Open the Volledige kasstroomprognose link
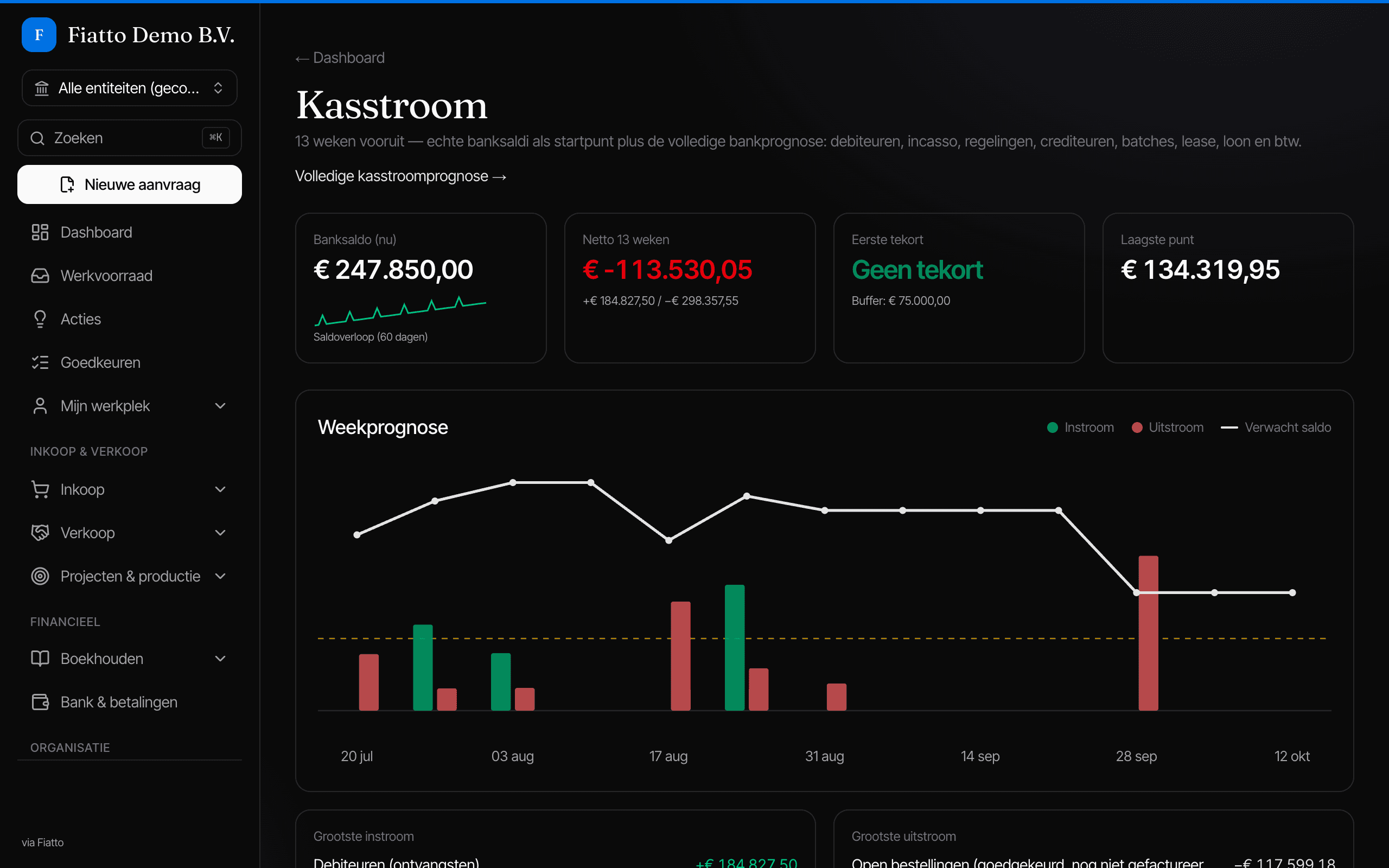The height and width of the screenshot is (868, 1389). pos(400,176)
